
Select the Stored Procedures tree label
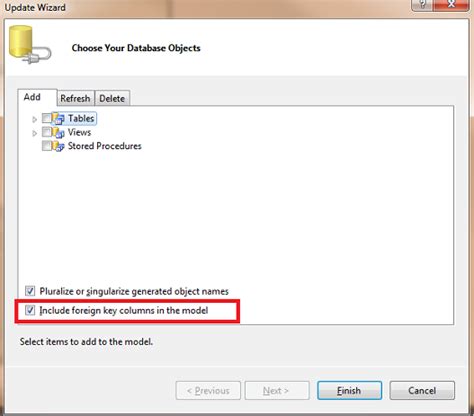tap(105, 146)
